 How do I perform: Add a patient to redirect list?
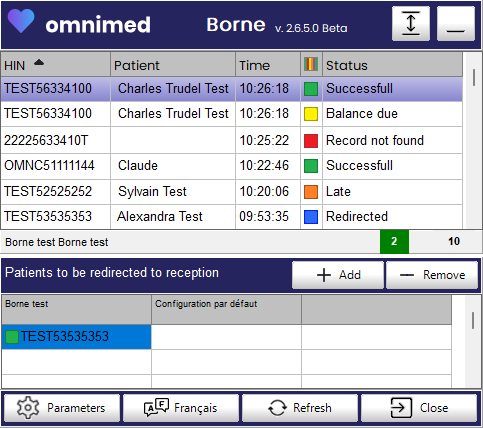pos(338,275)
